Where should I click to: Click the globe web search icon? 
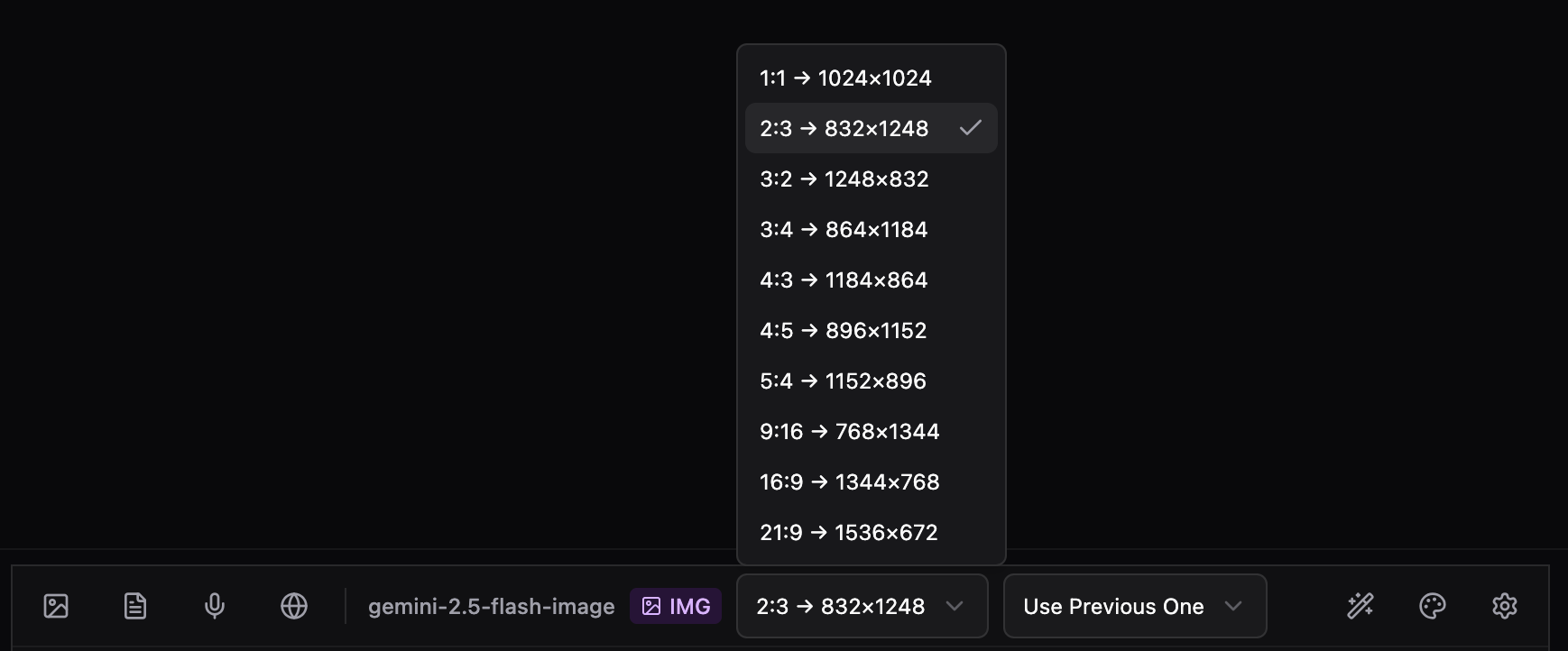click(294, 606)
